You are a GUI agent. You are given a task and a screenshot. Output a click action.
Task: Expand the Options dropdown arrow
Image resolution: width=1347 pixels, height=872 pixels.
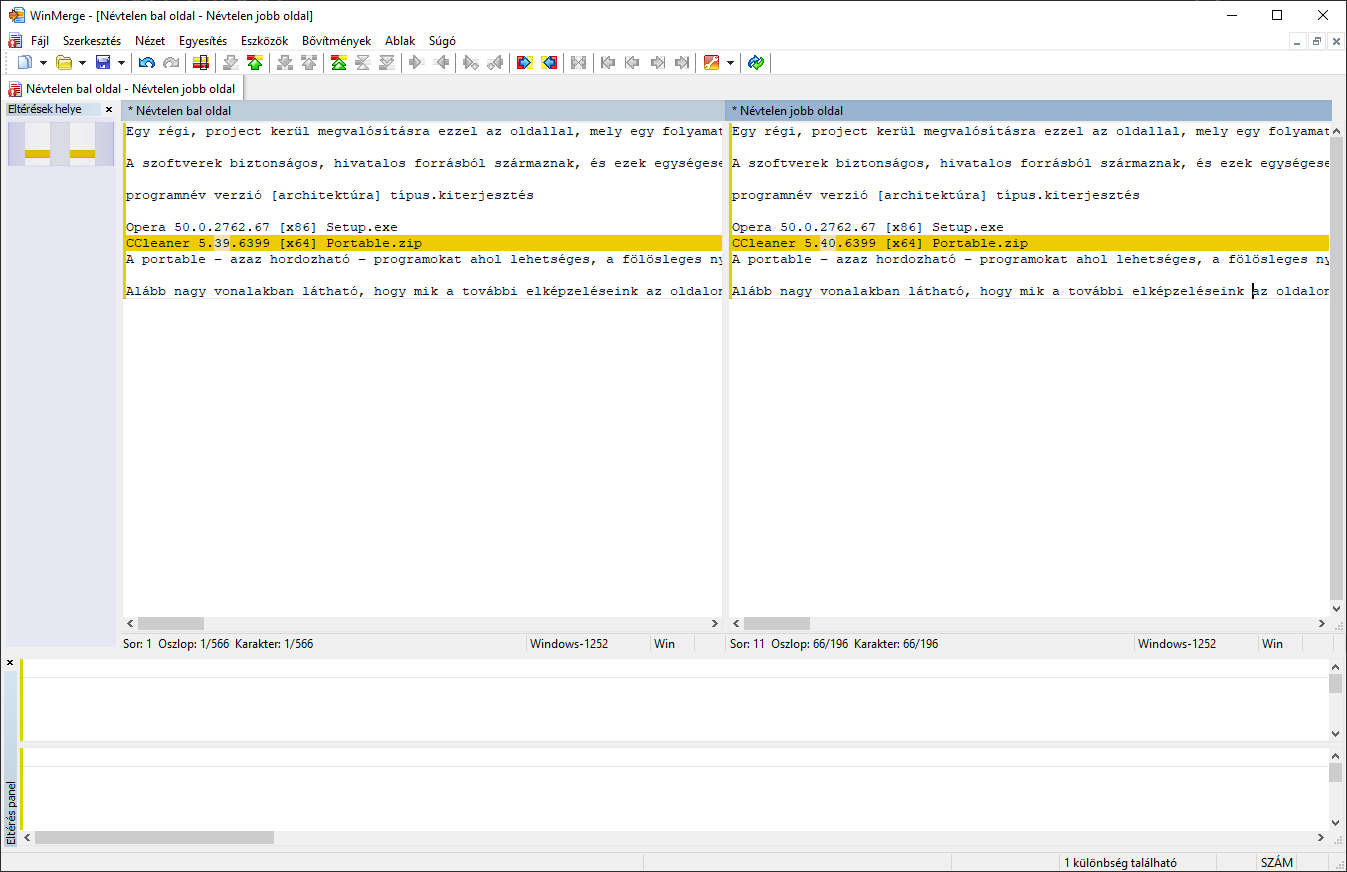731,63
